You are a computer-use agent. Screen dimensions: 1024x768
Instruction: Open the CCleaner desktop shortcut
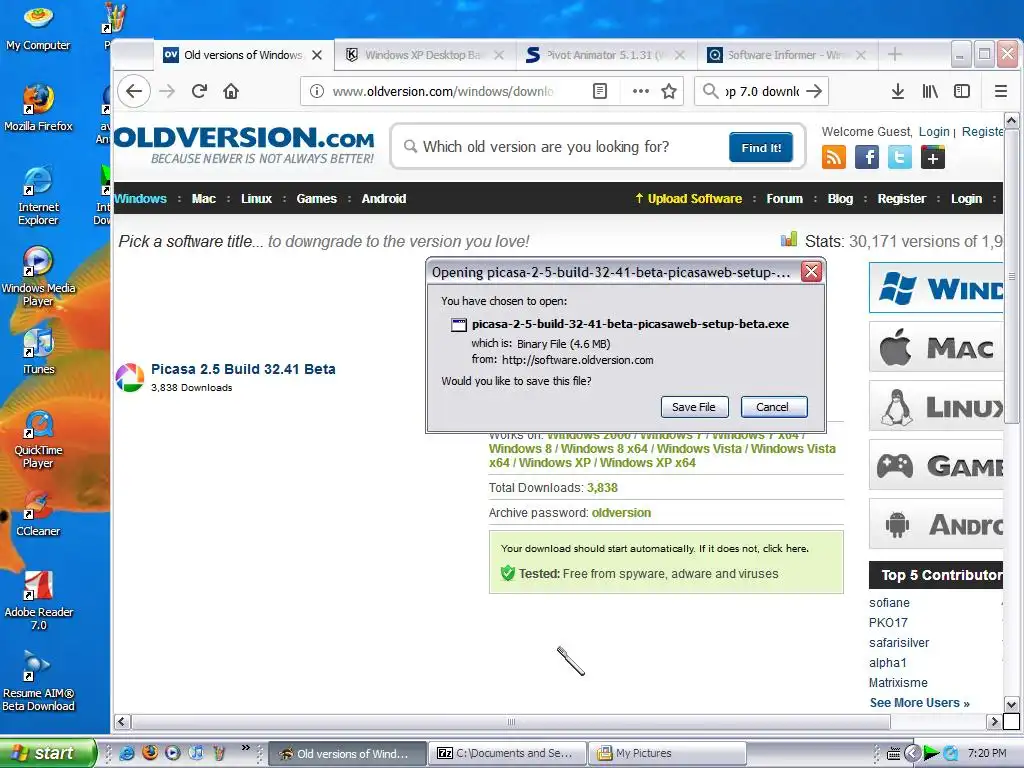(39, 514)
